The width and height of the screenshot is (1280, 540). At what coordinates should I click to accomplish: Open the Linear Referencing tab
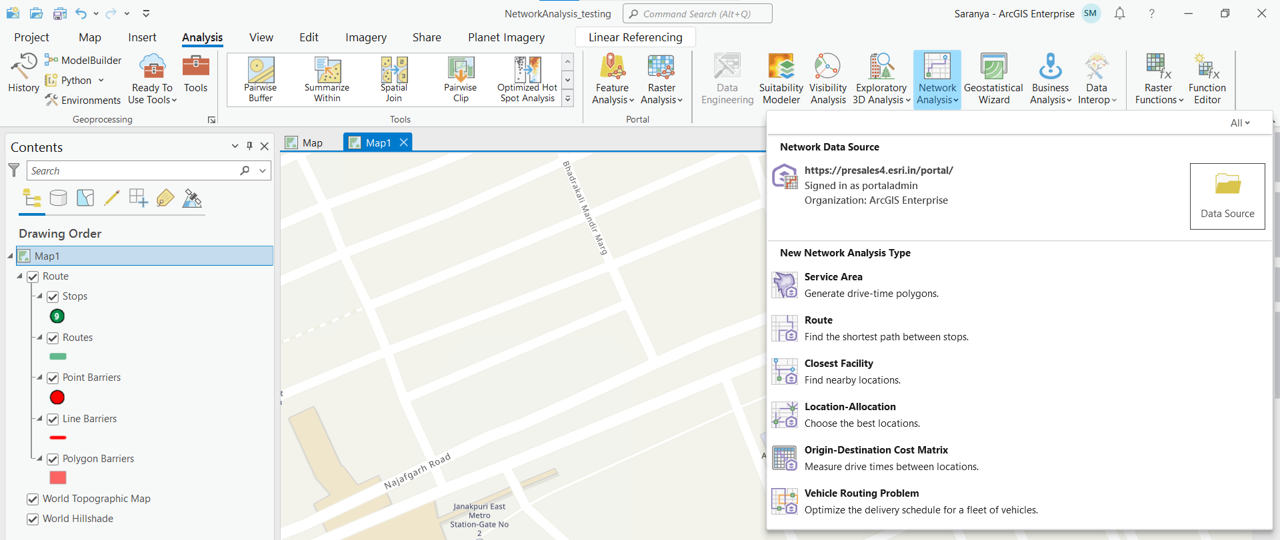636,37
